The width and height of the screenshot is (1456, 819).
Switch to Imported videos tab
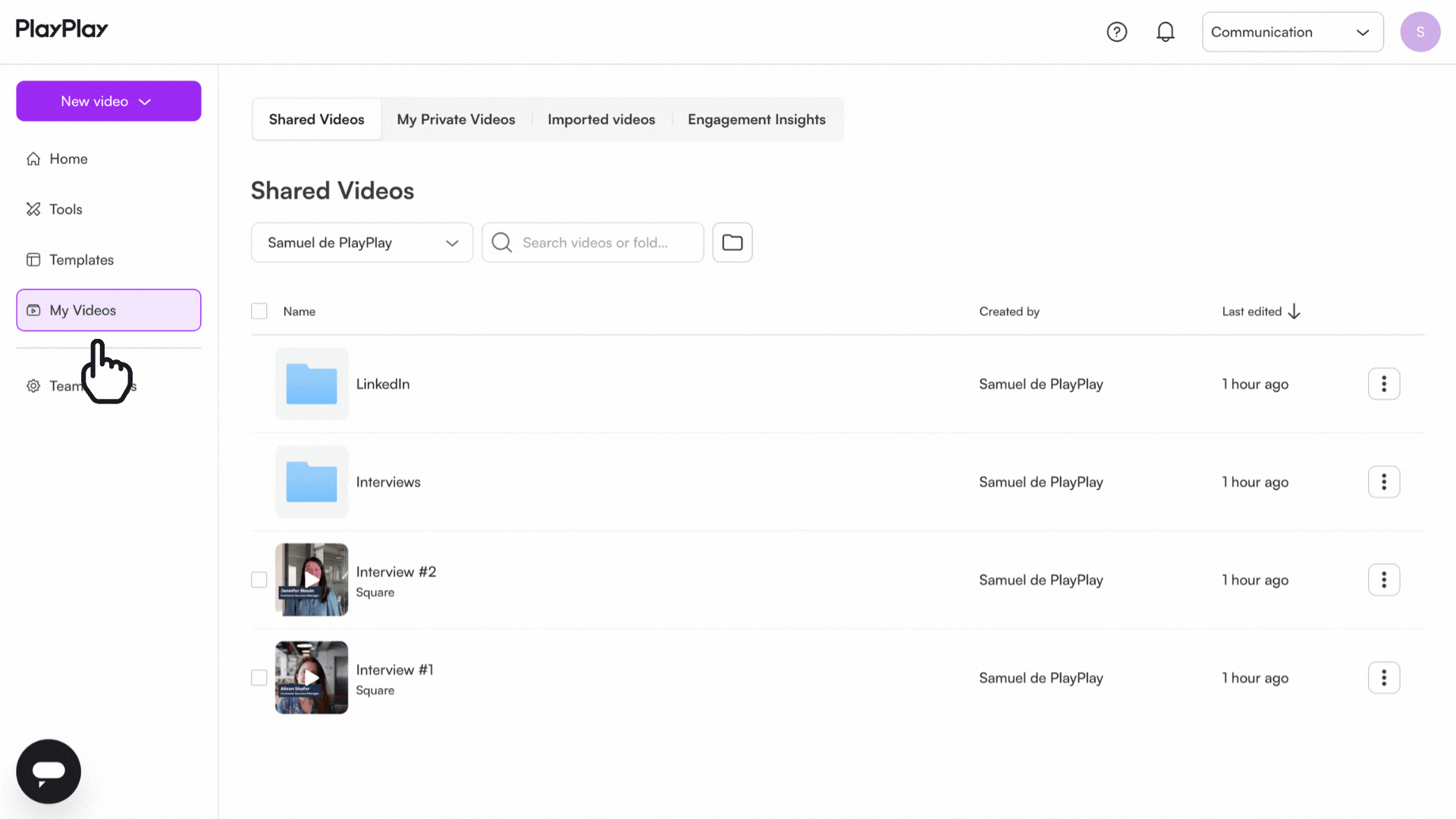pyautogui.click(x=601, y=120)
